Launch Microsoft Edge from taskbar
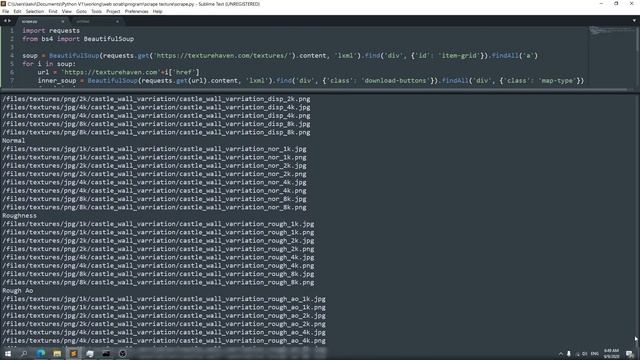 click(41, 353)
